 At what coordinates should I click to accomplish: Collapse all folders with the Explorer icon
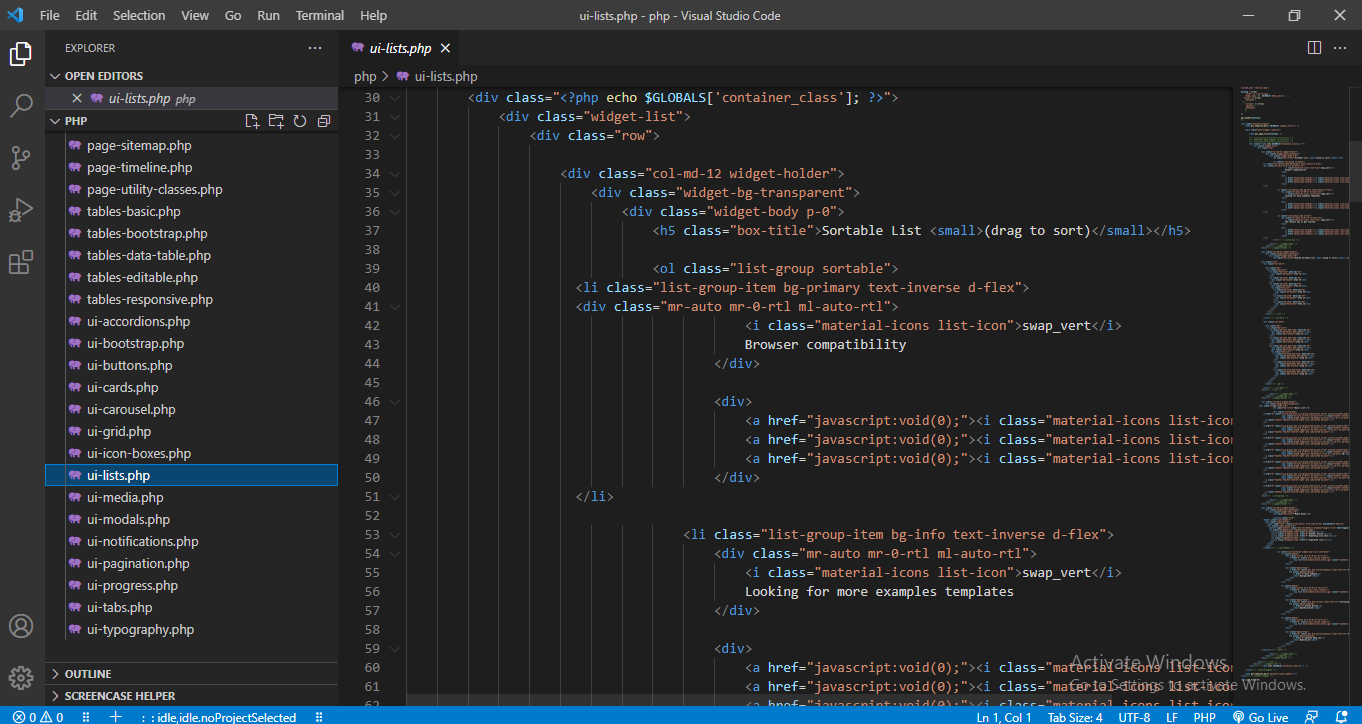[x=323, y=120]
